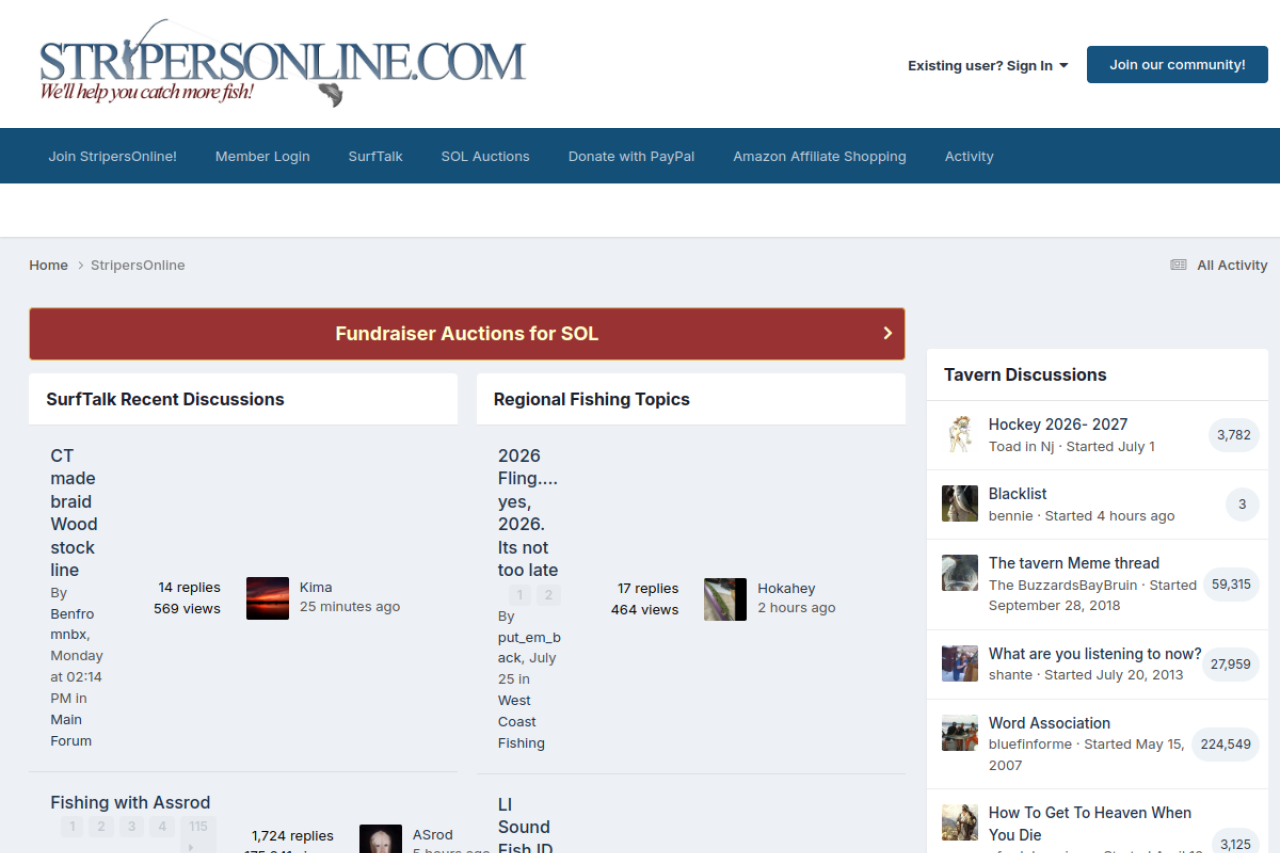Click shante's avatar beside listening topic
The width and height of the screenshot is (1280, 853).
960,663
